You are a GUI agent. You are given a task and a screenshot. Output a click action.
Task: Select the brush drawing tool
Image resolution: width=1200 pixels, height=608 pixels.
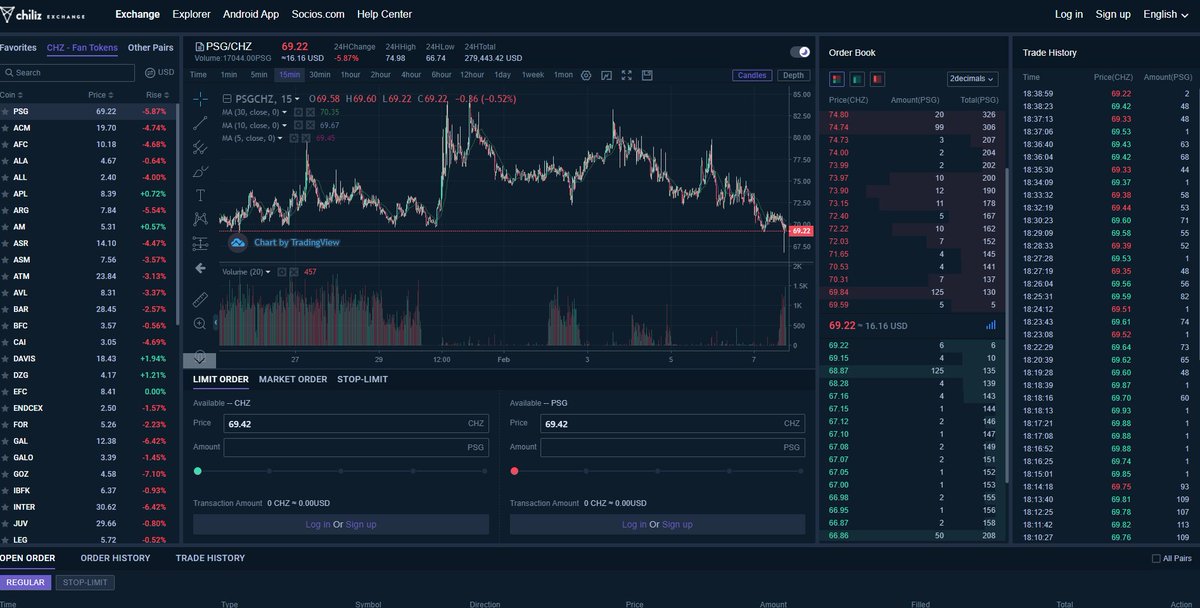point(200,171)
